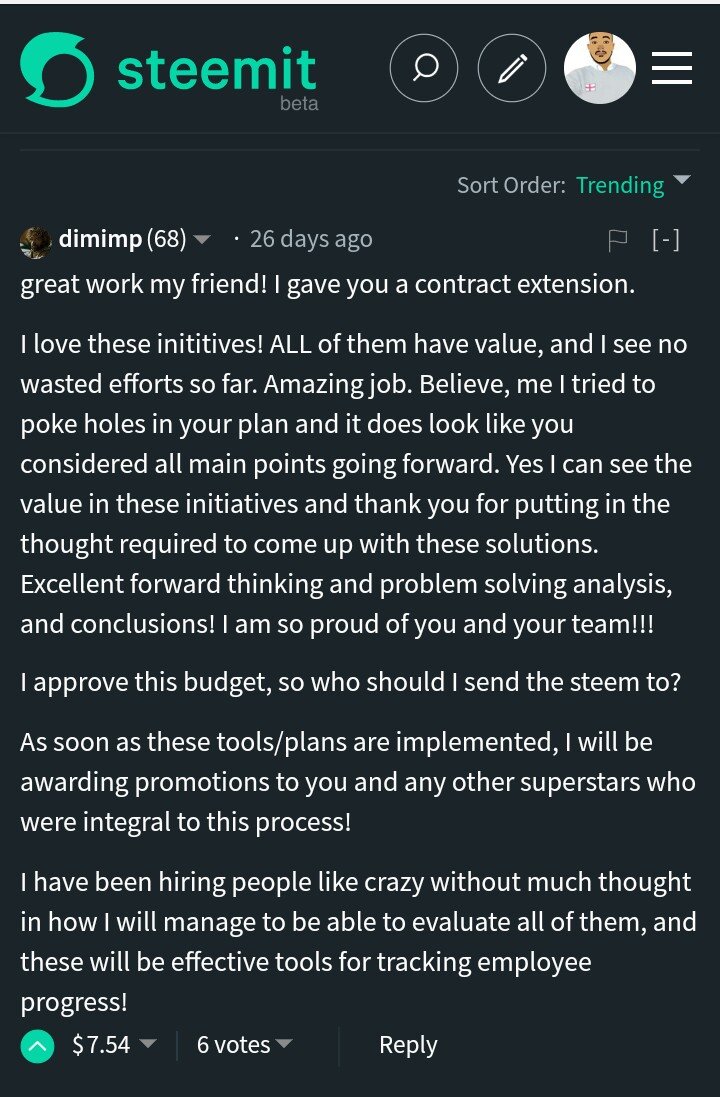Screen dimensions: 720x1097
Task: Open the logged-in user profile avatar
Action: [x=599, y=68]
